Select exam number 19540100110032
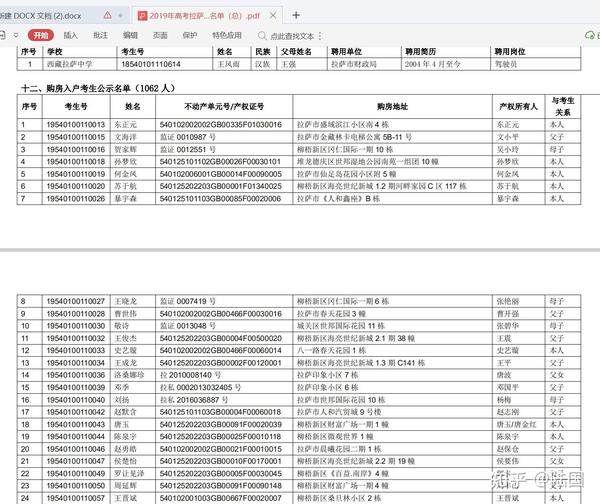Screen dimensions: 600x504 click(x=76, y=338)
